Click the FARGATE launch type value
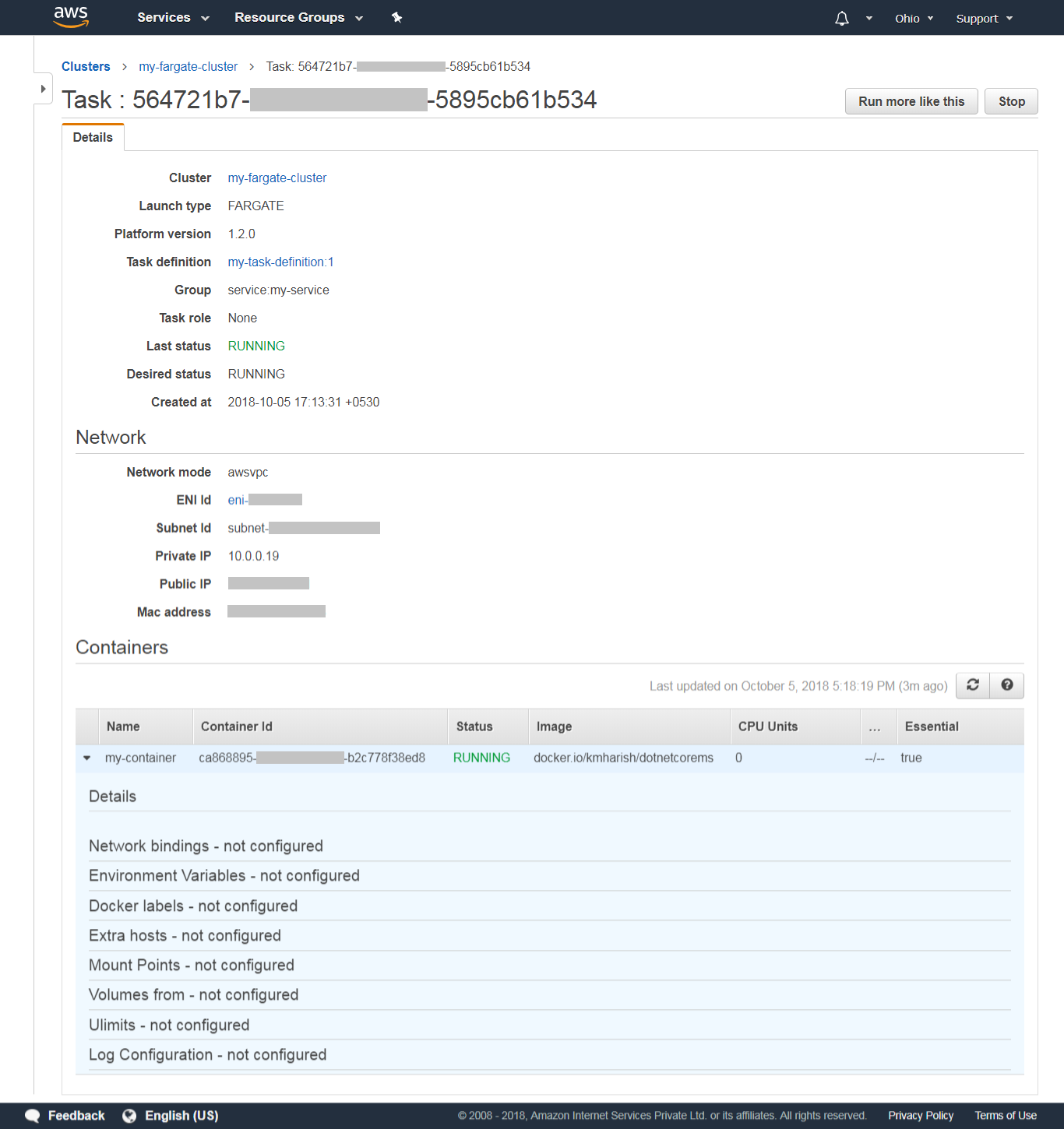Viewport: 1064px width, 1129px height. (x=255, y=206)
